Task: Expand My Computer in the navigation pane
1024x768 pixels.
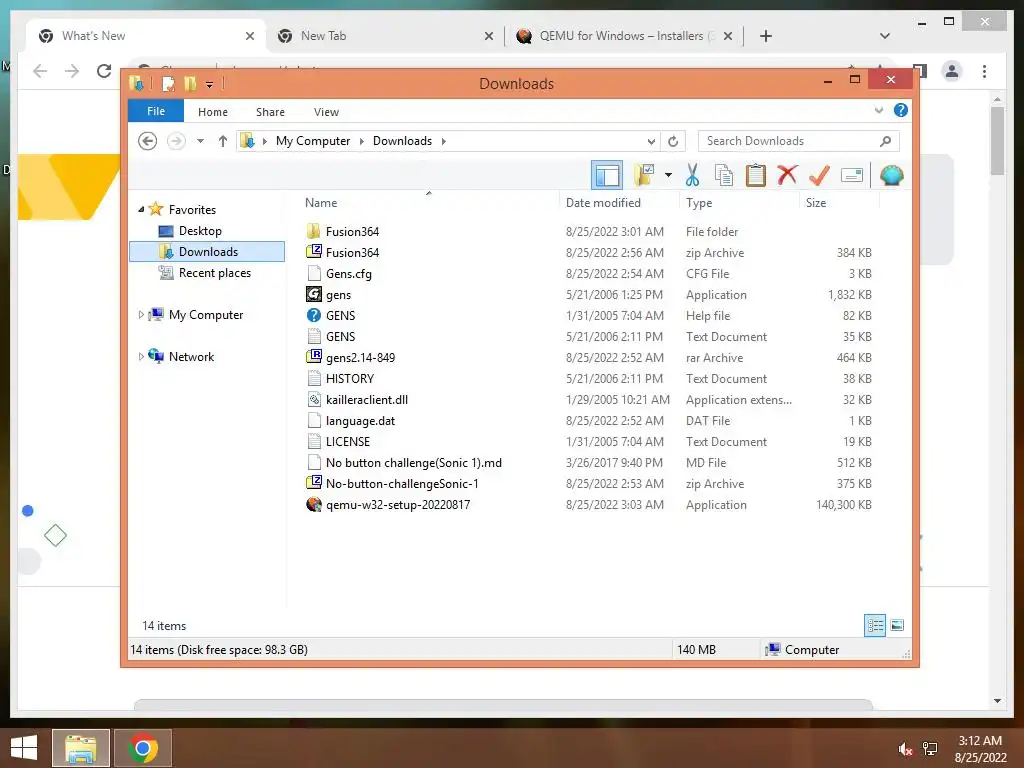Action: [x=141, y=315]
